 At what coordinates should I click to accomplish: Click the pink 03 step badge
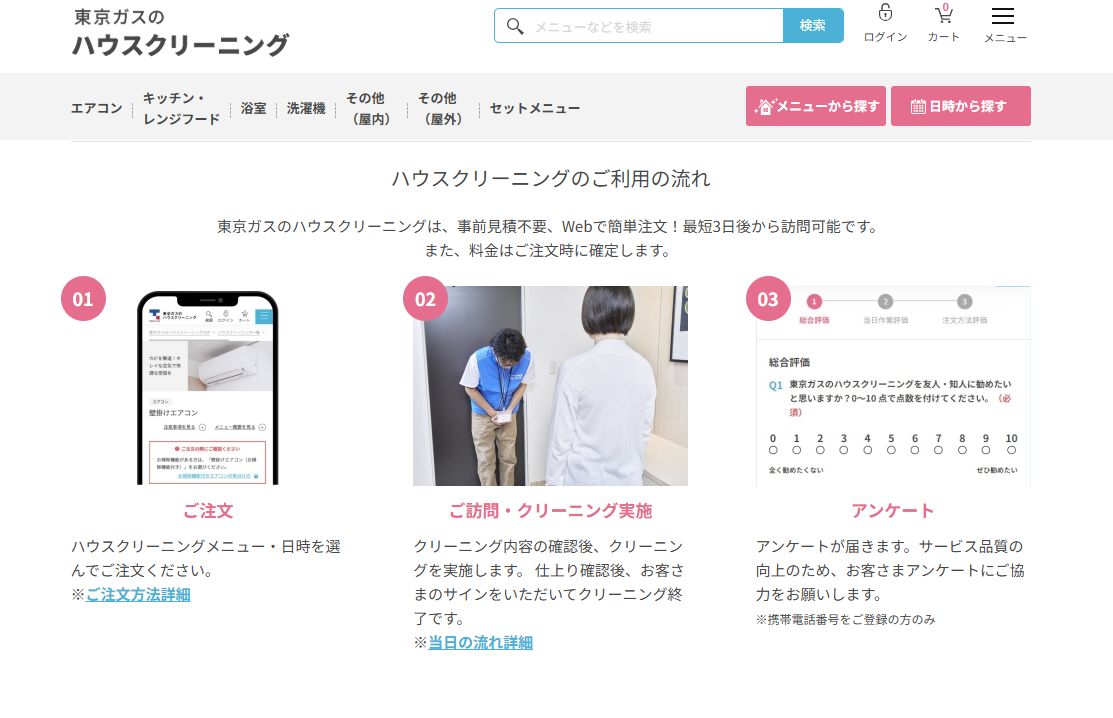pos(768,299)
